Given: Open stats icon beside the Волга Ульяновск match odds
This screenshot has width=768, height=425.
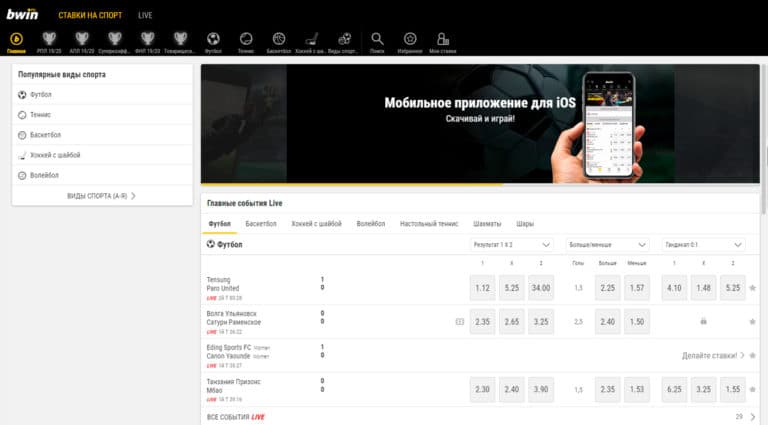Looking at the screenshot, I should pos(459,322).
